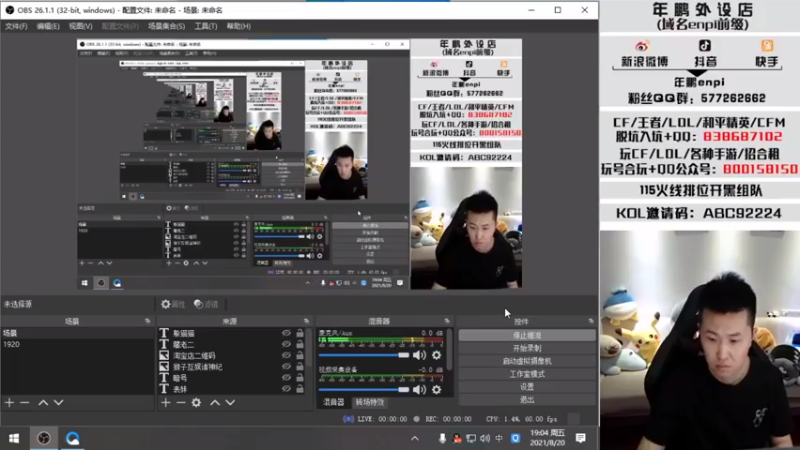Select the 1920 scene in the scenes list

tap(78, 344)
